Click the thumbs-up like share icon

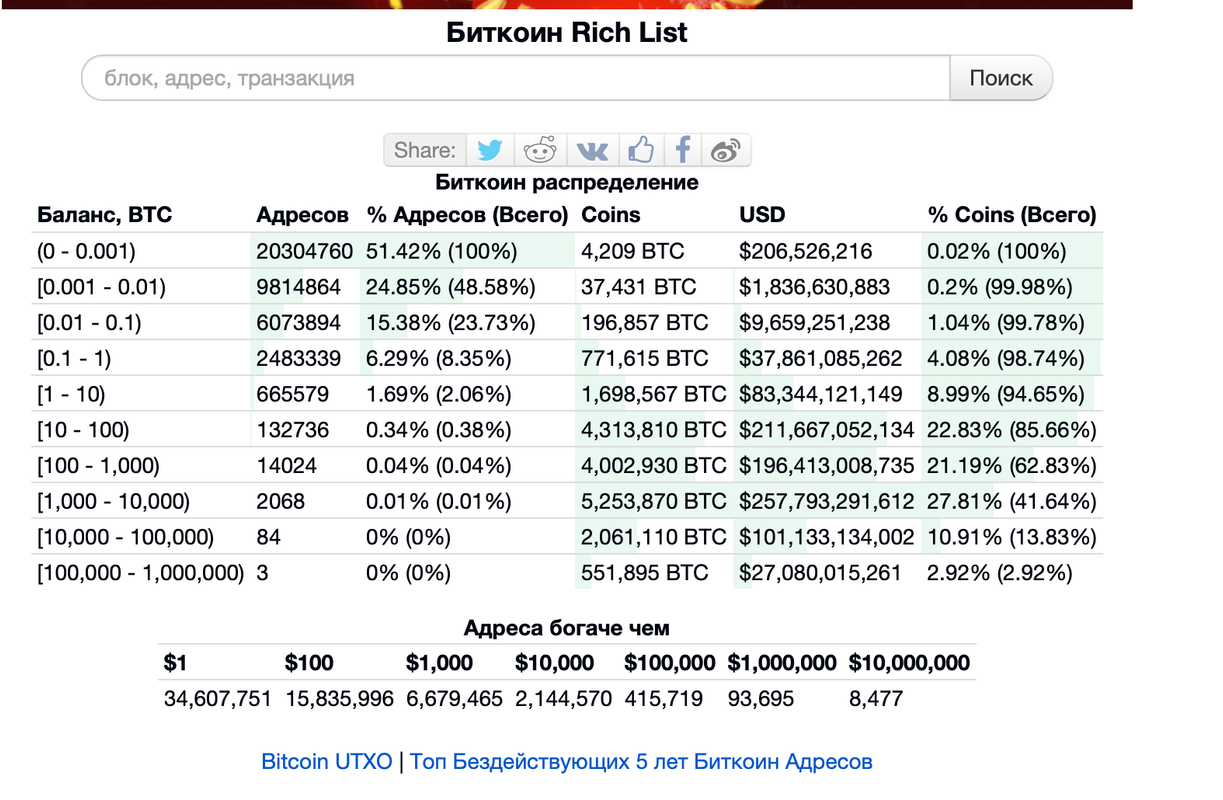click(x=641, y=150)
